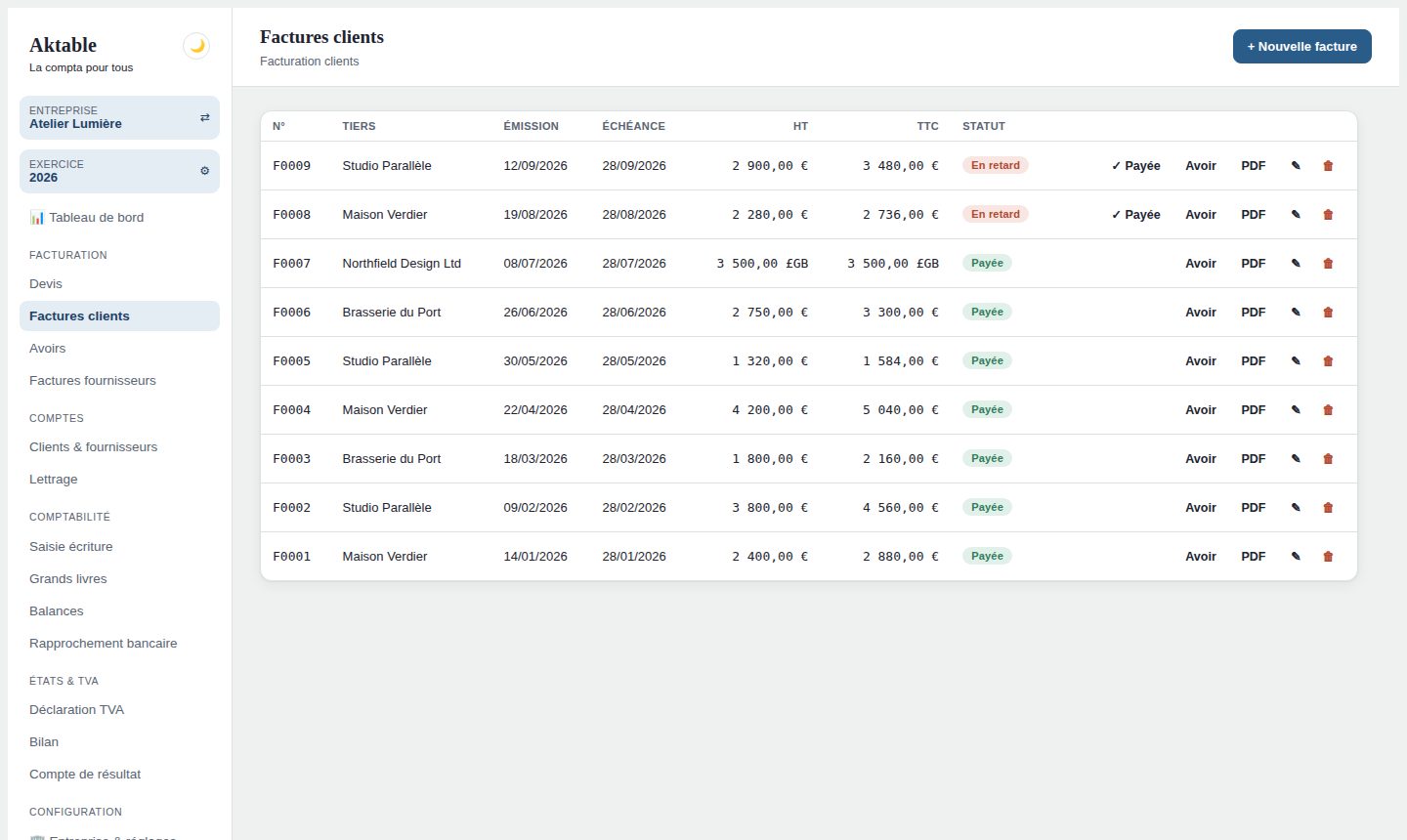Image resolution: width=1407 pixels, height=840 pixels.
Task: Mark invoice F0009 as Payée
Action: click(x=1135, y=166)
